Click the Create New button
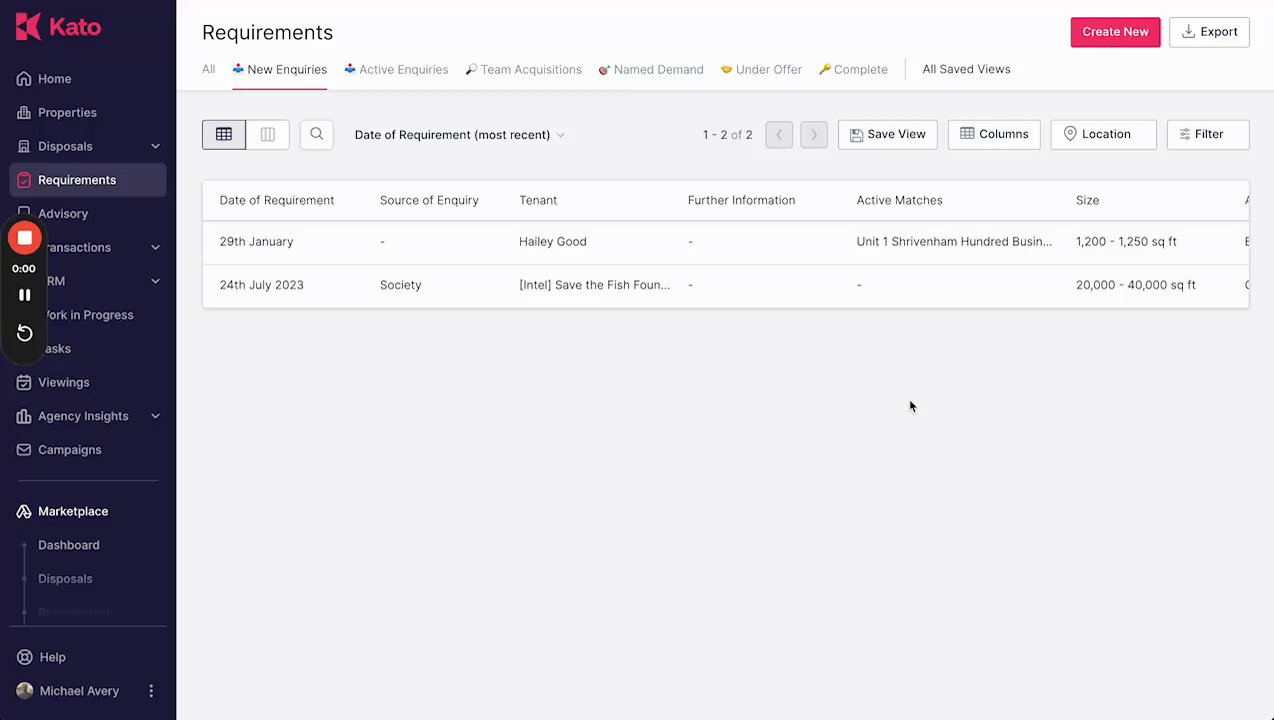The image size is (1274, 720). coord(1115,32)
